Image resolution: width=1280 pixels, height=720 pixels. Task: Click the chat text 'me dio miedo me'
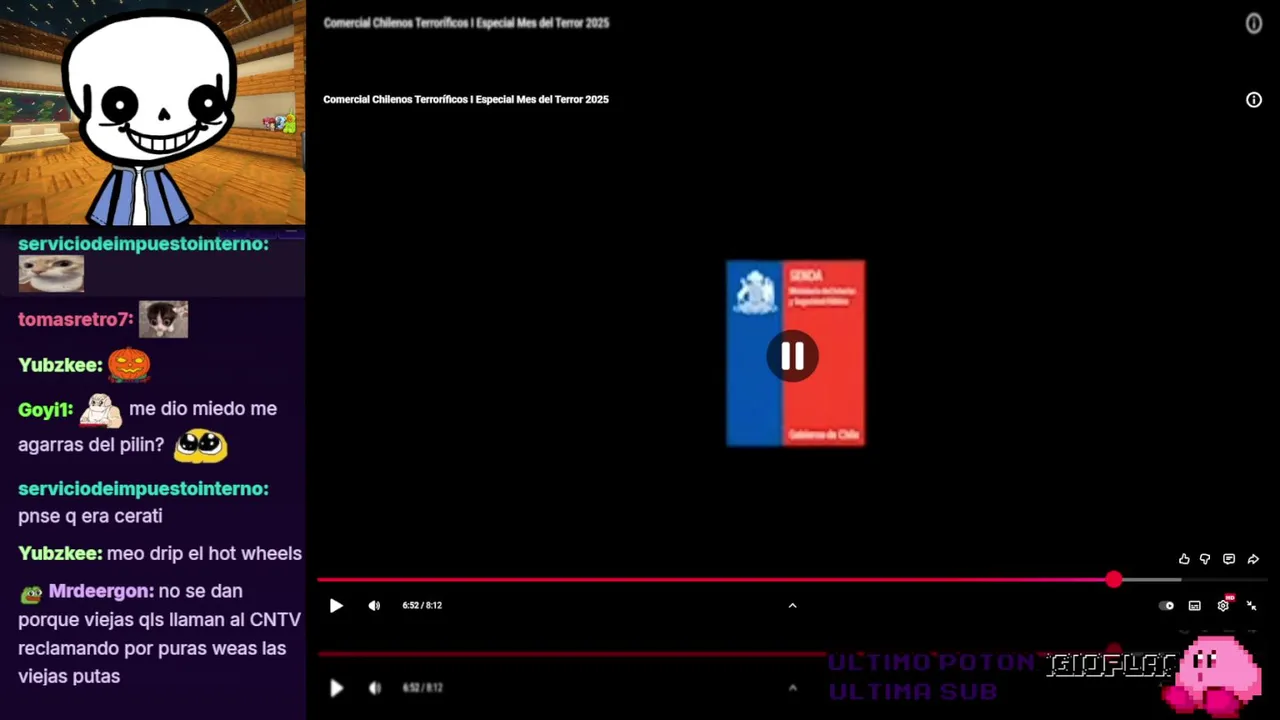[x=203, y=408]
